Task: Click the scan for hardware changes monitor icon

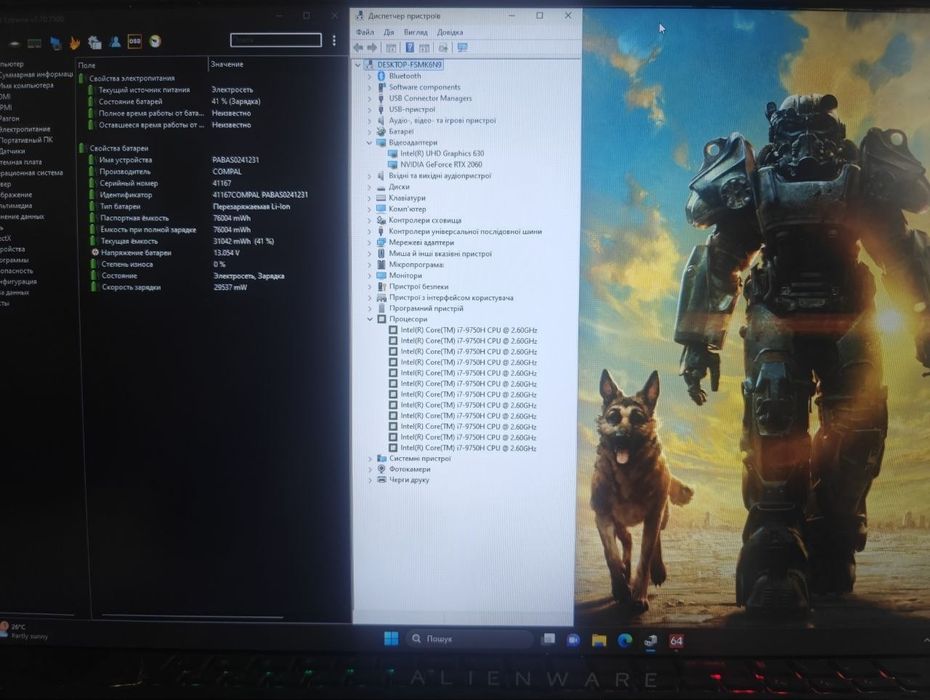Action: pos(462,47)
